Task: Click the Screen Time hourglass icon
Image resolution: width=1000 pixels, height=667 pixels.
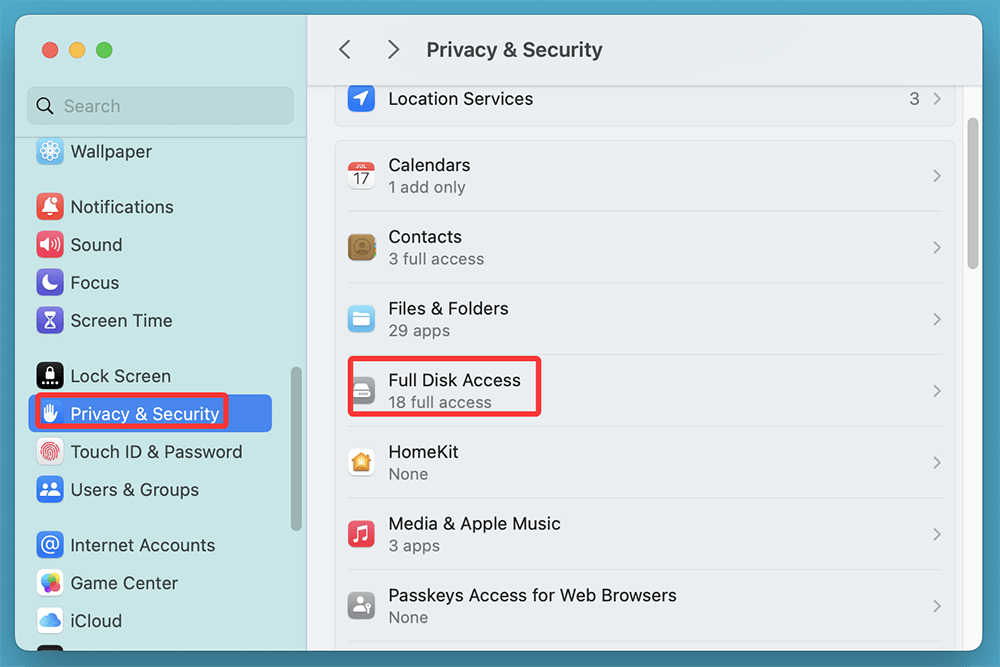Action: 49,320
